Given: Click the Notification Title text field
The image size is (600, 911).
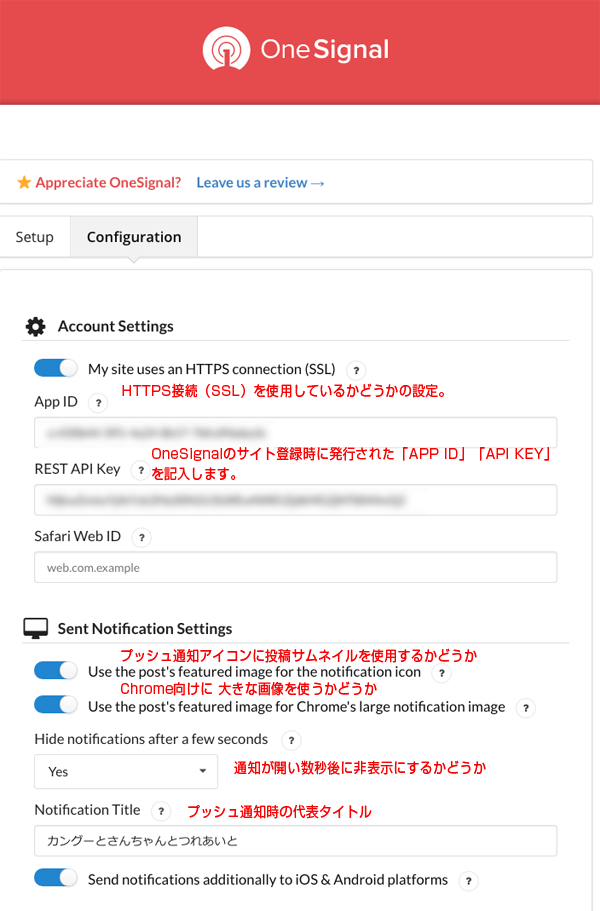Looking at the screenshot, I should pyautogui.click(x=295, y=841).
